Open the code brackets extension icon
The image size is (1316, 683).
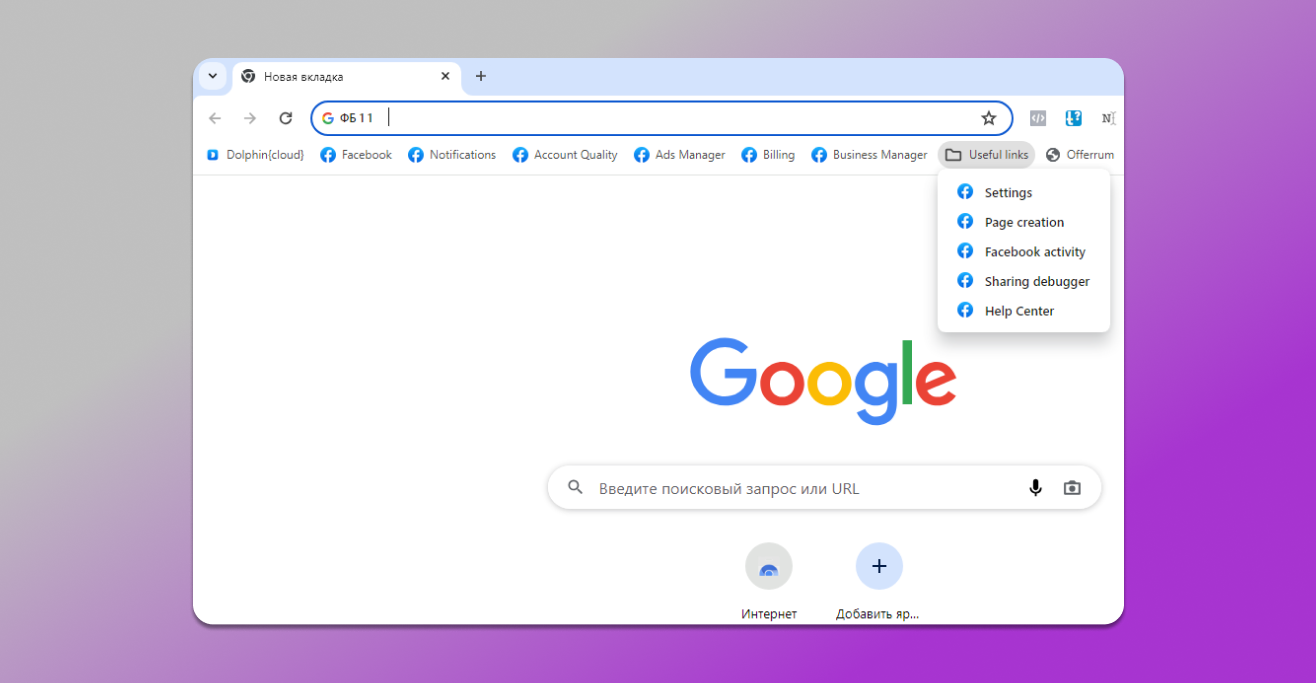[x=1038, y=118]
